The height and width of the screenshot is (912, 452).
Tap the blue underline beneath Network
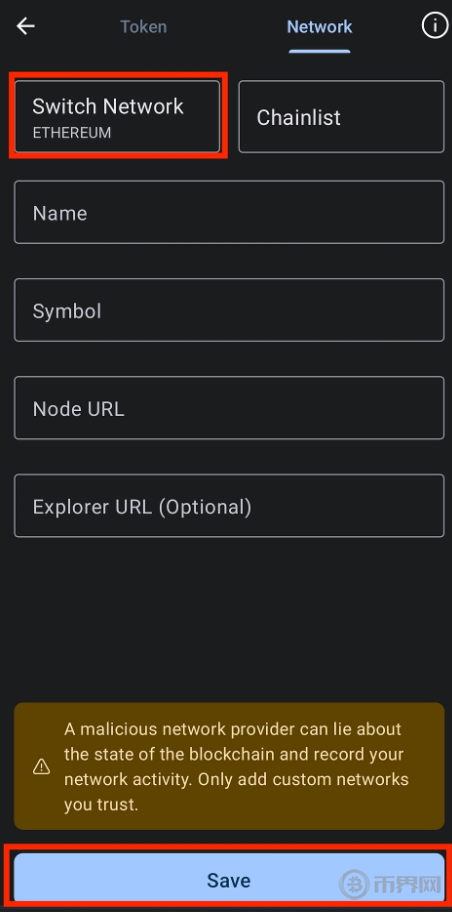pos(319,51)
